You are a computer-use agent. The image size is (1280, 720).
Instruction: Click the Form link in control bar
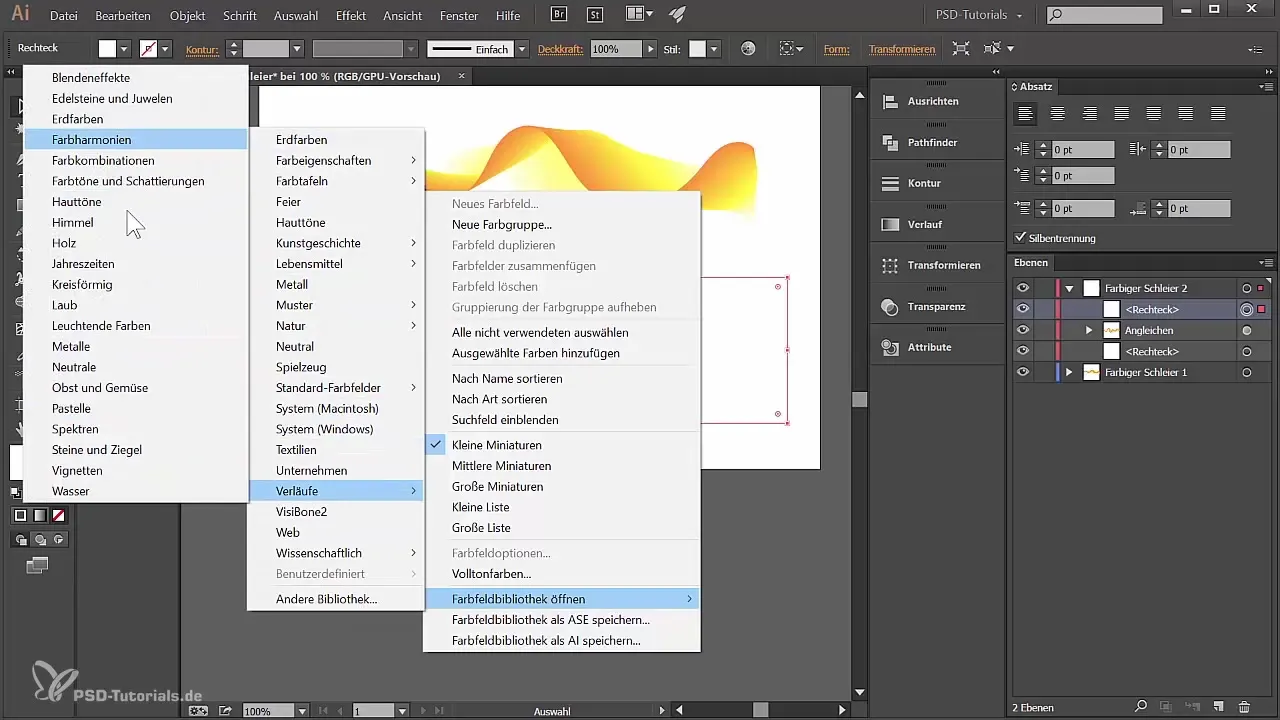point(836,49)
